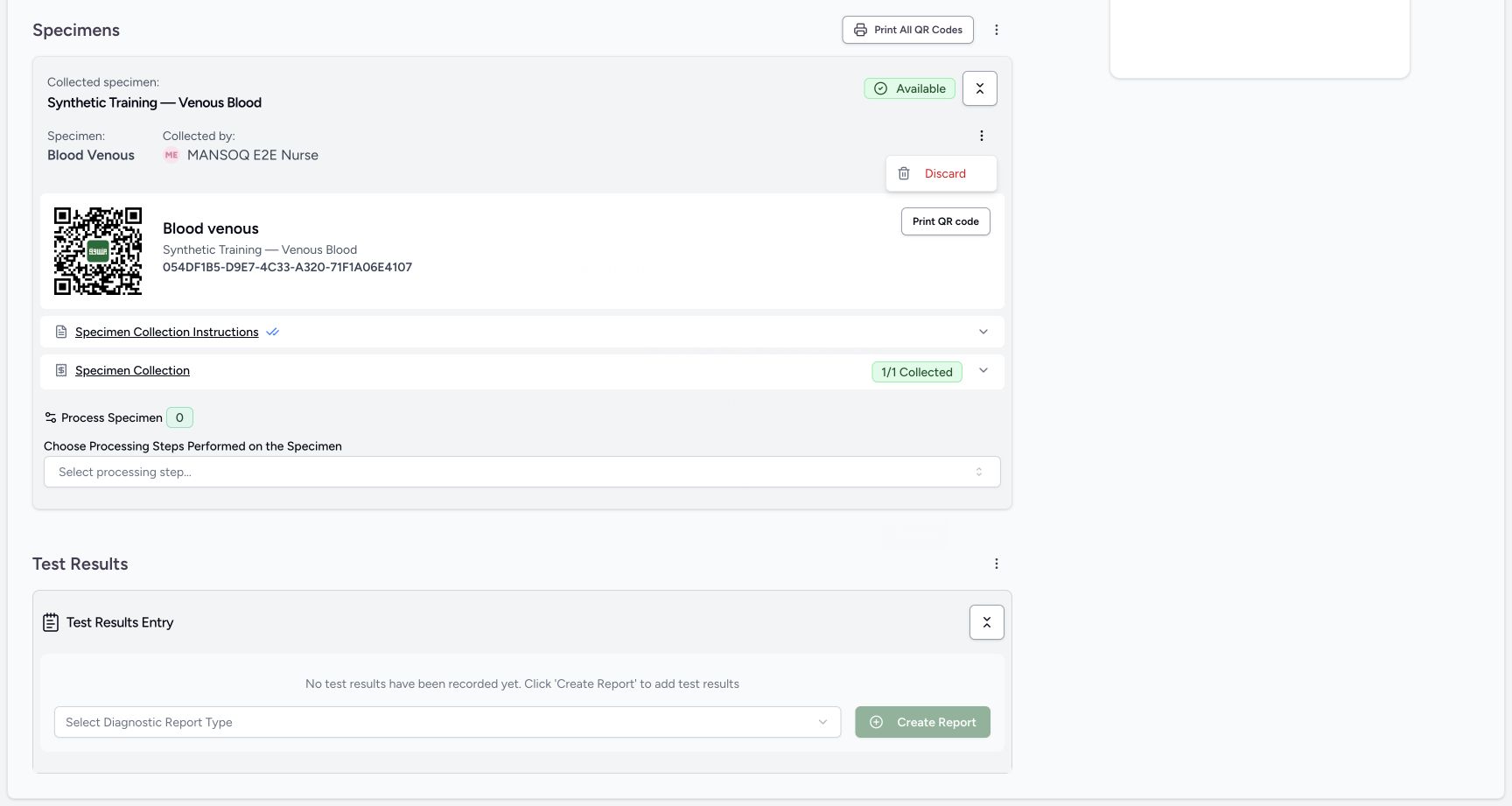Open the specimen three-dot options menu

(x=982, y=136)
